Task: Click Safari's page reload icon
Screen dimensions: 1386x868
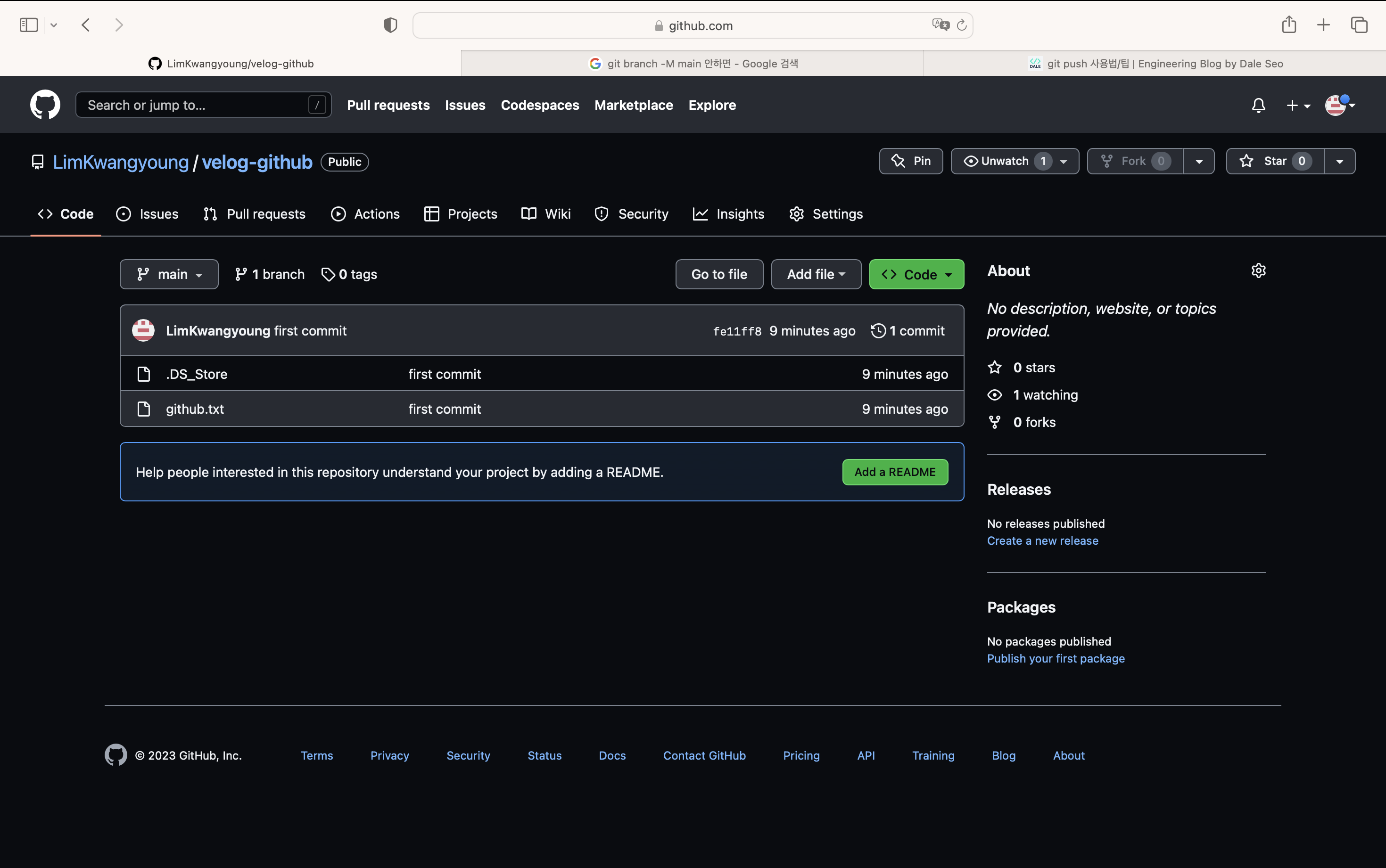Action: (962, 25)
